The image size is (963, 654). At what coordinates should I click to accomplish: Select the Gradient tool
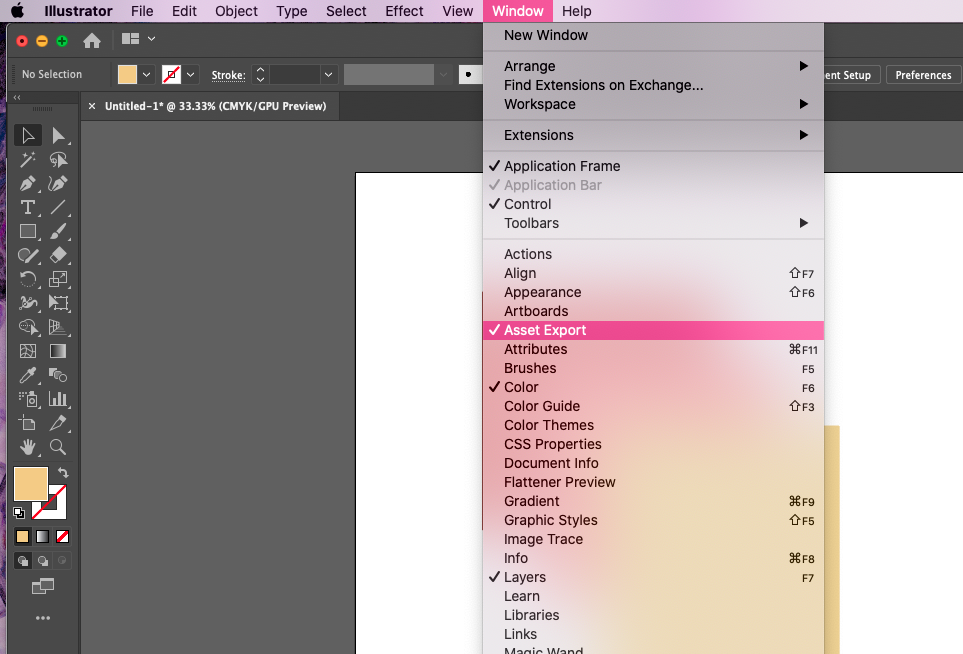[58, 351]
